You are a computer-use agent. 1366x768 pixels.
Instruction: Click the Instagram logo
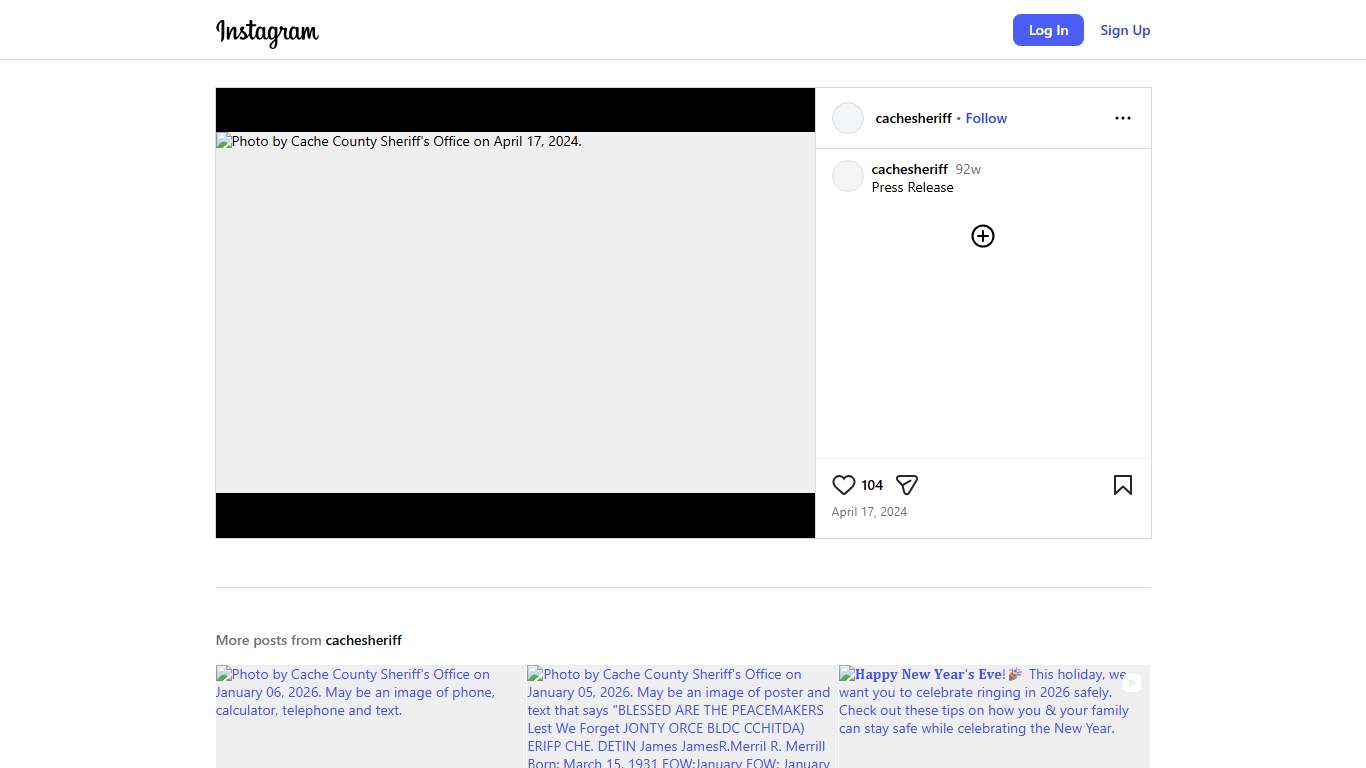coord(267,31)
